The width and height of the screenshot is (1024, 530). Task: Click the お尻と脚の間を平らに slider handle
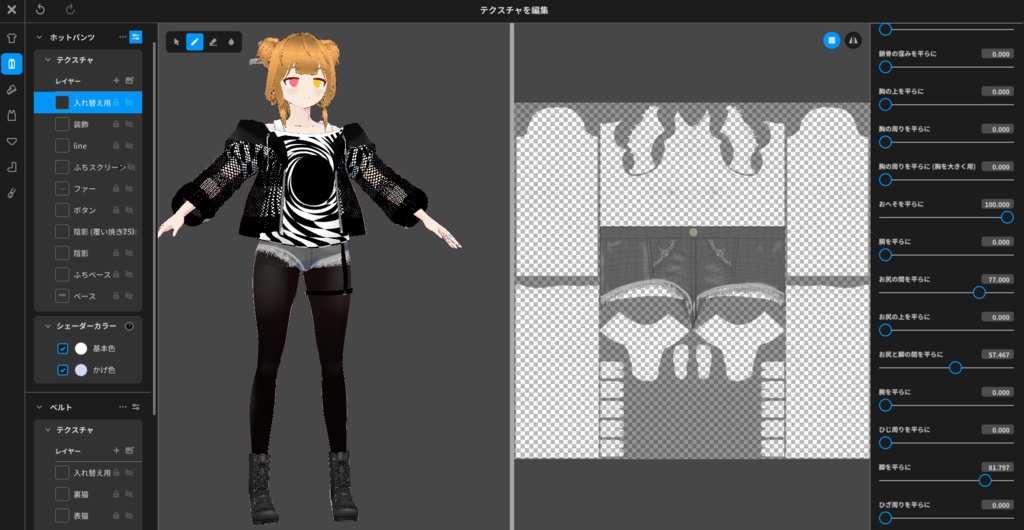[955, 367]
